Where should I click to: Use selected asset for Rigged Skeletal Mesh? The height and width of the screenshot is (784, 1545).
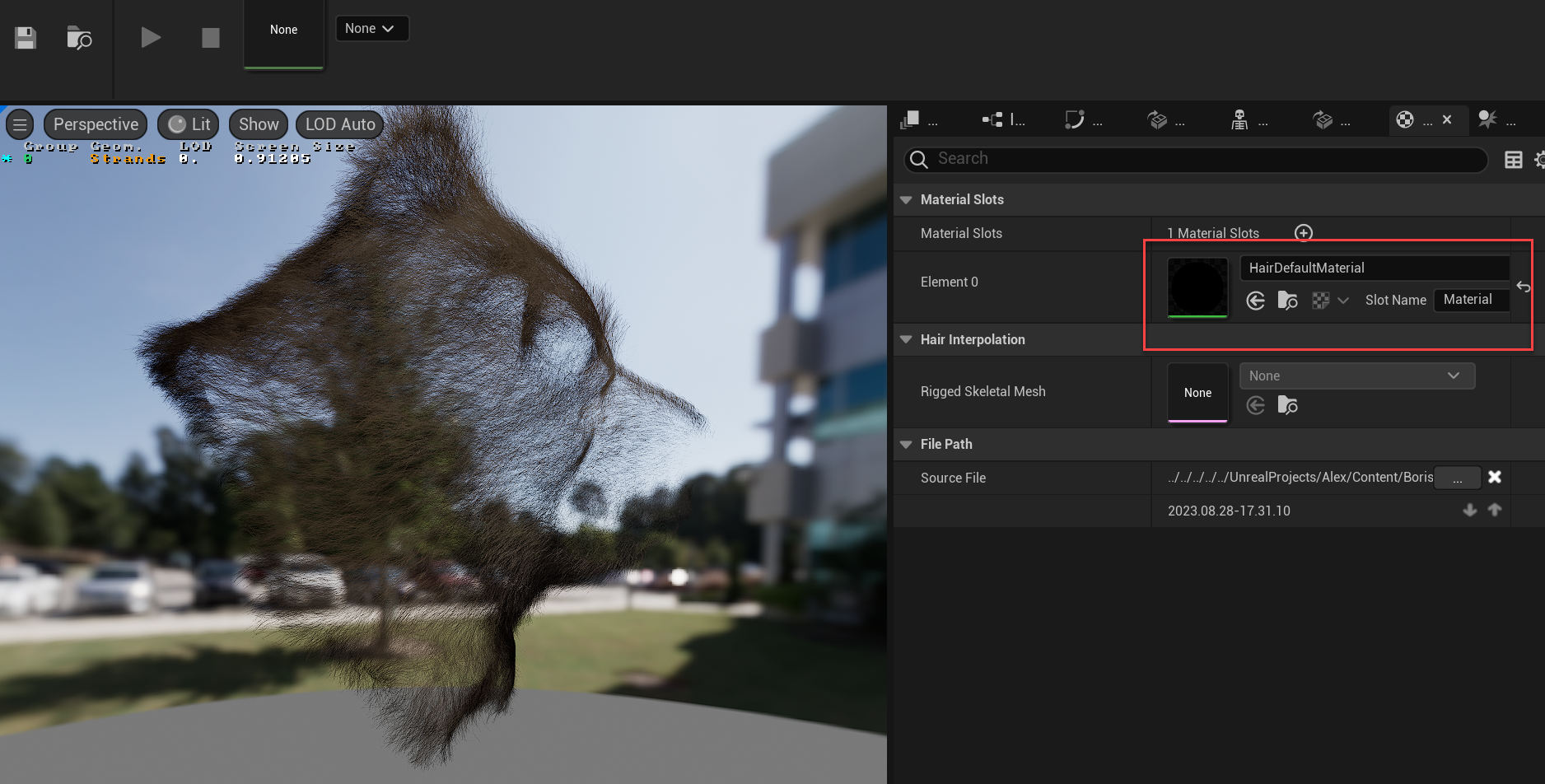[1255, 405]
